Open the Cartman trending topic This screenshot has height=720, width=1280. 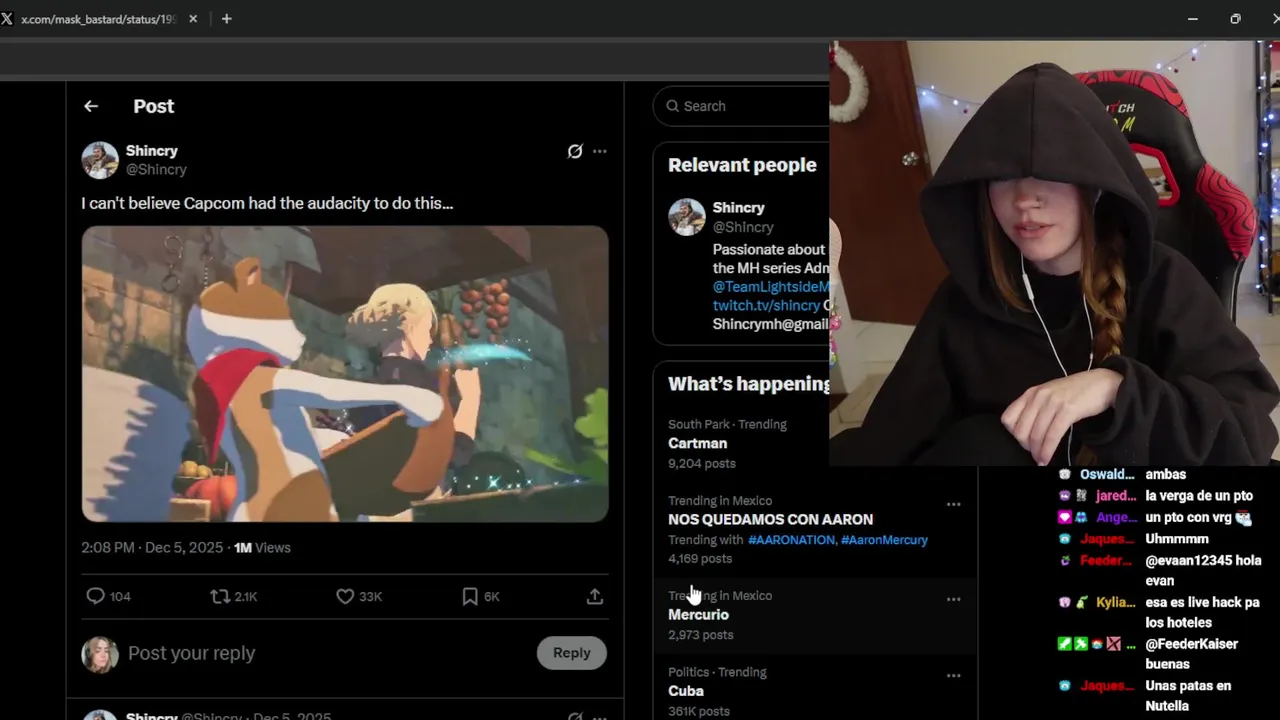[x=698, y=443]
